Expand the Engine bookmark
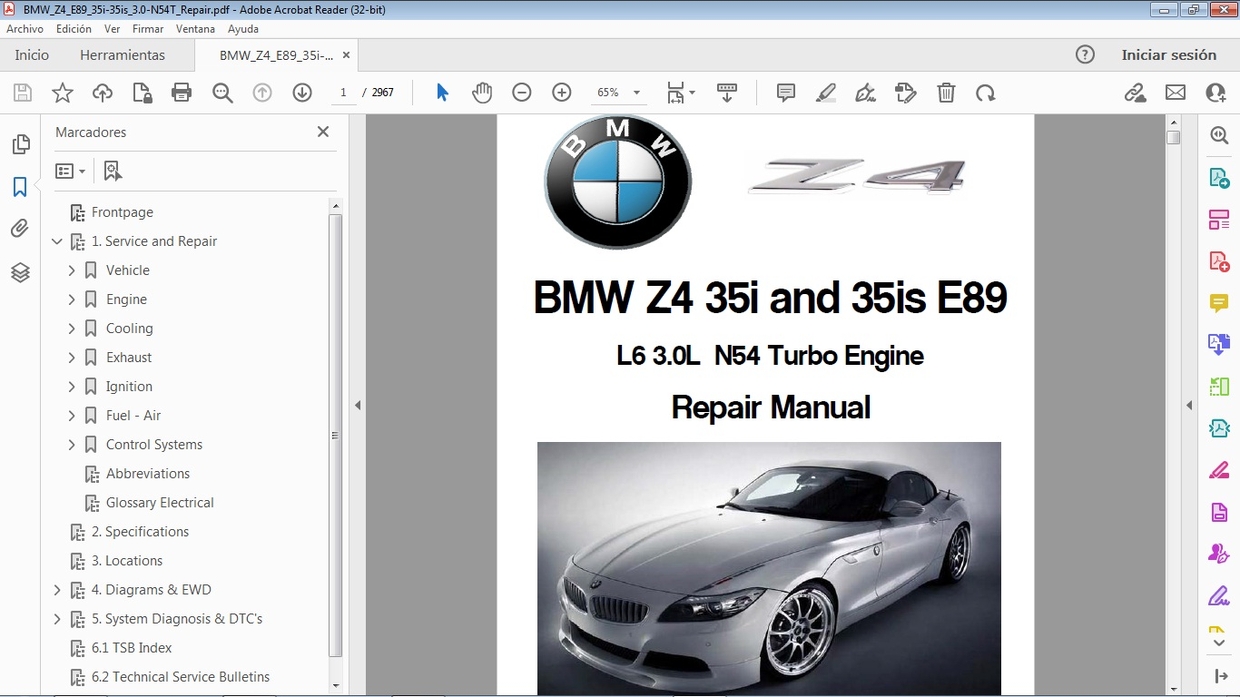Screen dimensions: 1240x697 click(71, 299)
